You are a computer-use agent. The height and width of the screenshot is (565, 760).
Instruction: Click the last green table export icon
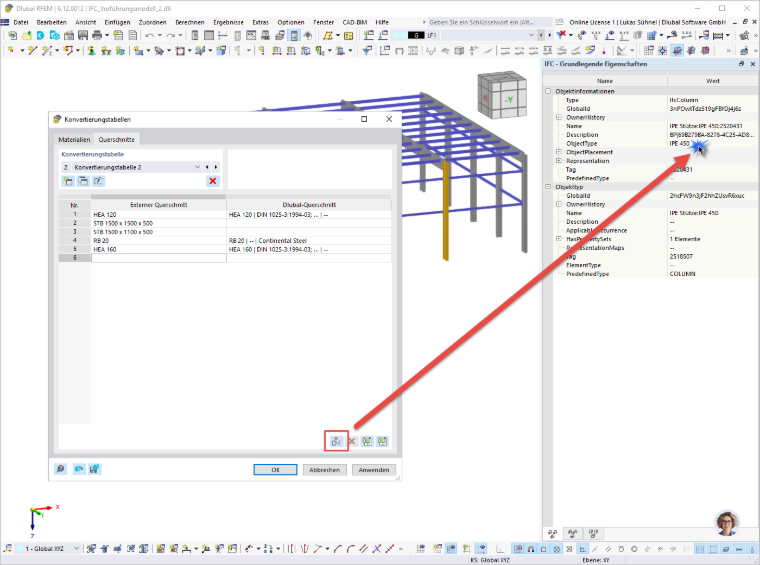coord(382,441)
